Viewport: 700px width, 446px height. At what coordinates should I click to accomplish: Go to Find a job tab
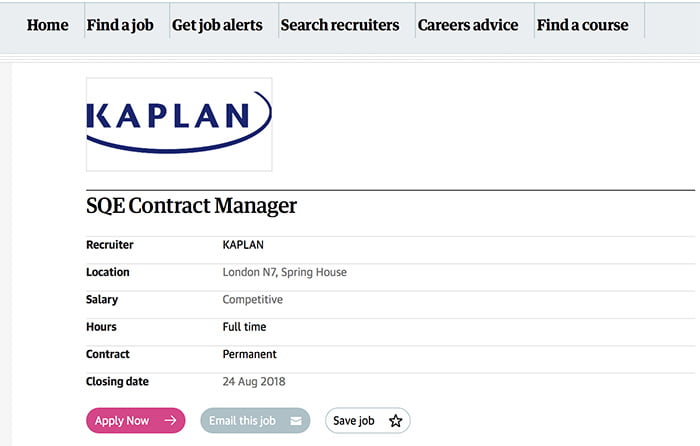(120, 25)
